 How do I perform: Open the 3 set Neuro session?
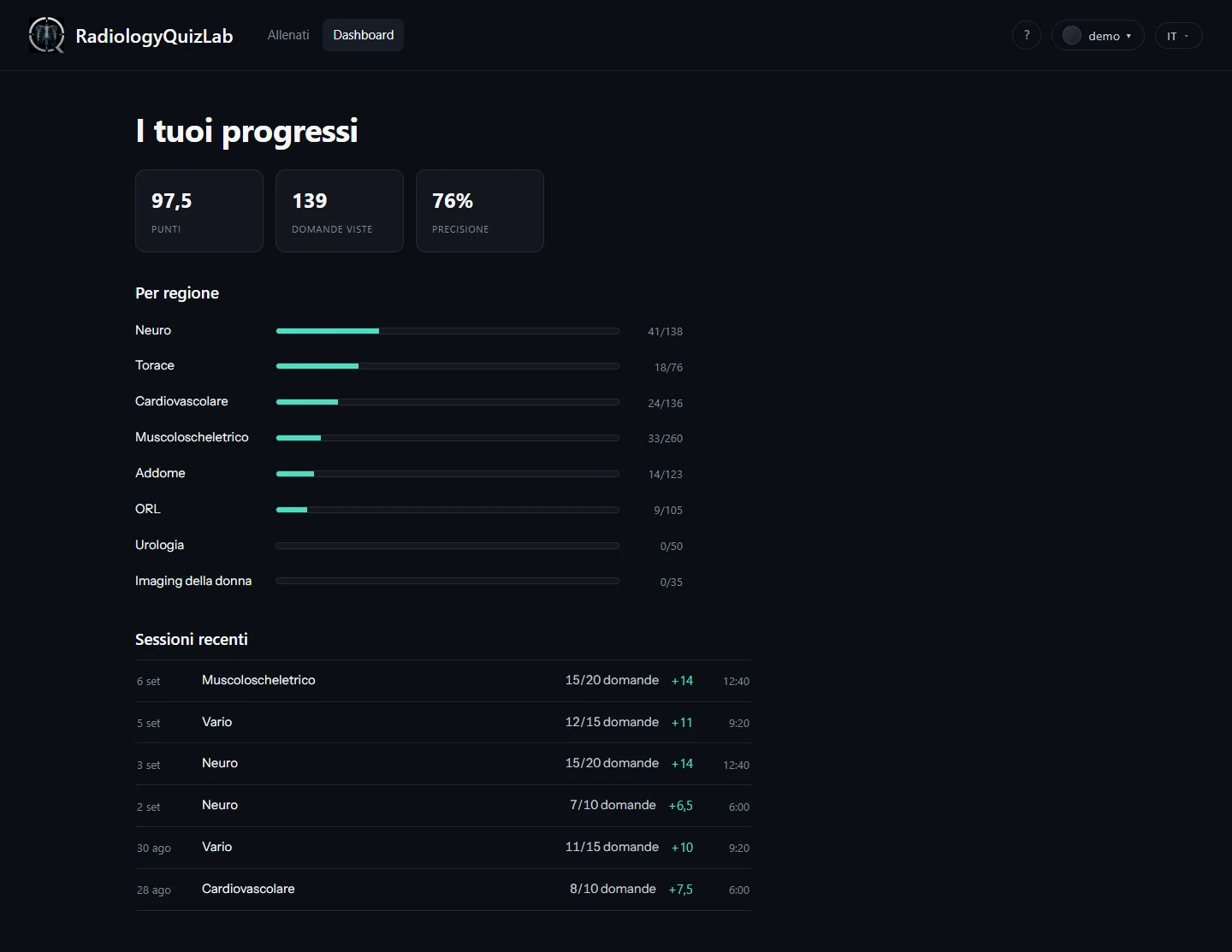click(x=443, y=764)
